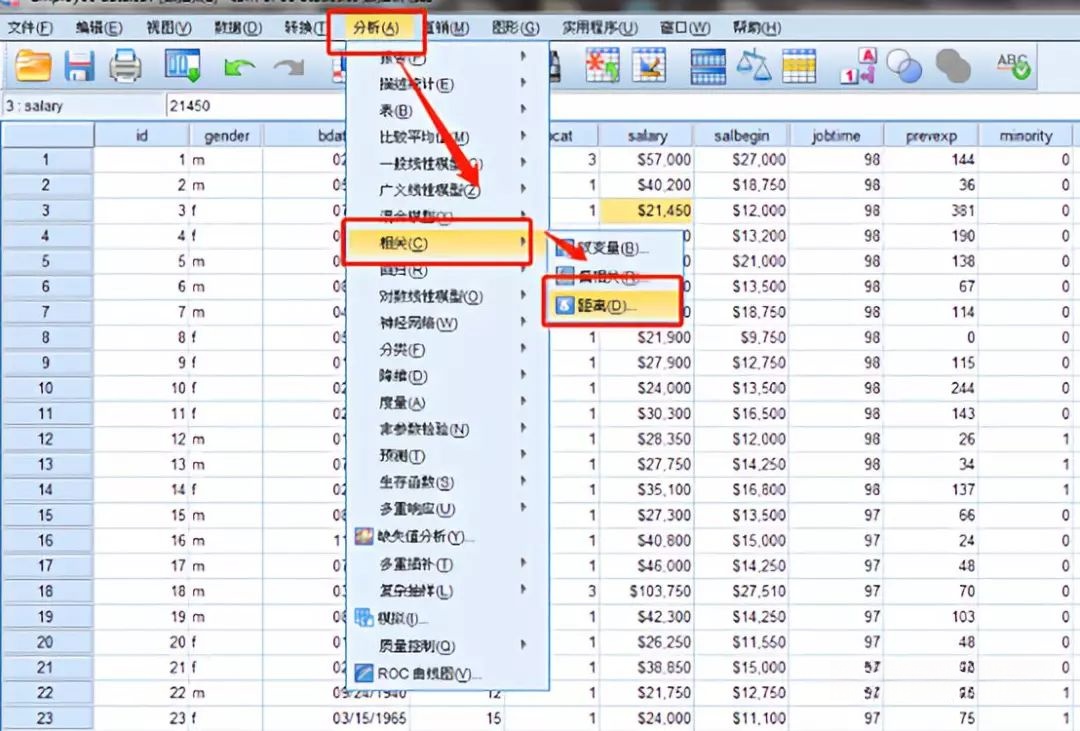Open the 图形(G) menu

click(x=515, y=28)
